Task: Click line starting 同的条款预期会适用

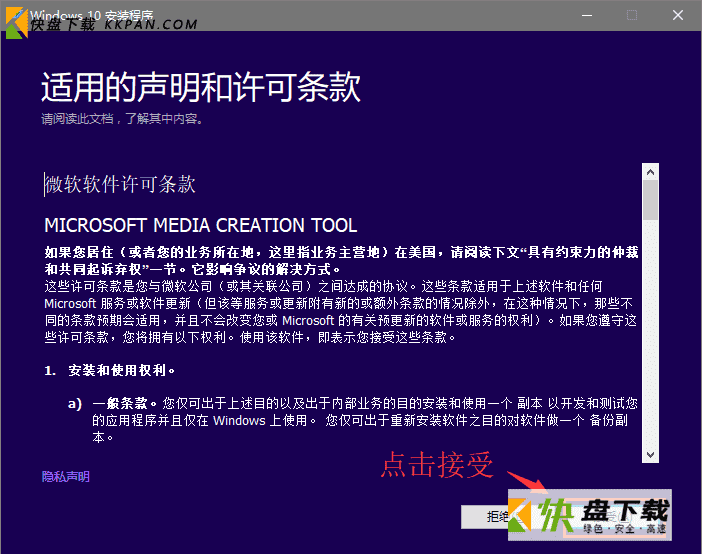Action: 341,320
